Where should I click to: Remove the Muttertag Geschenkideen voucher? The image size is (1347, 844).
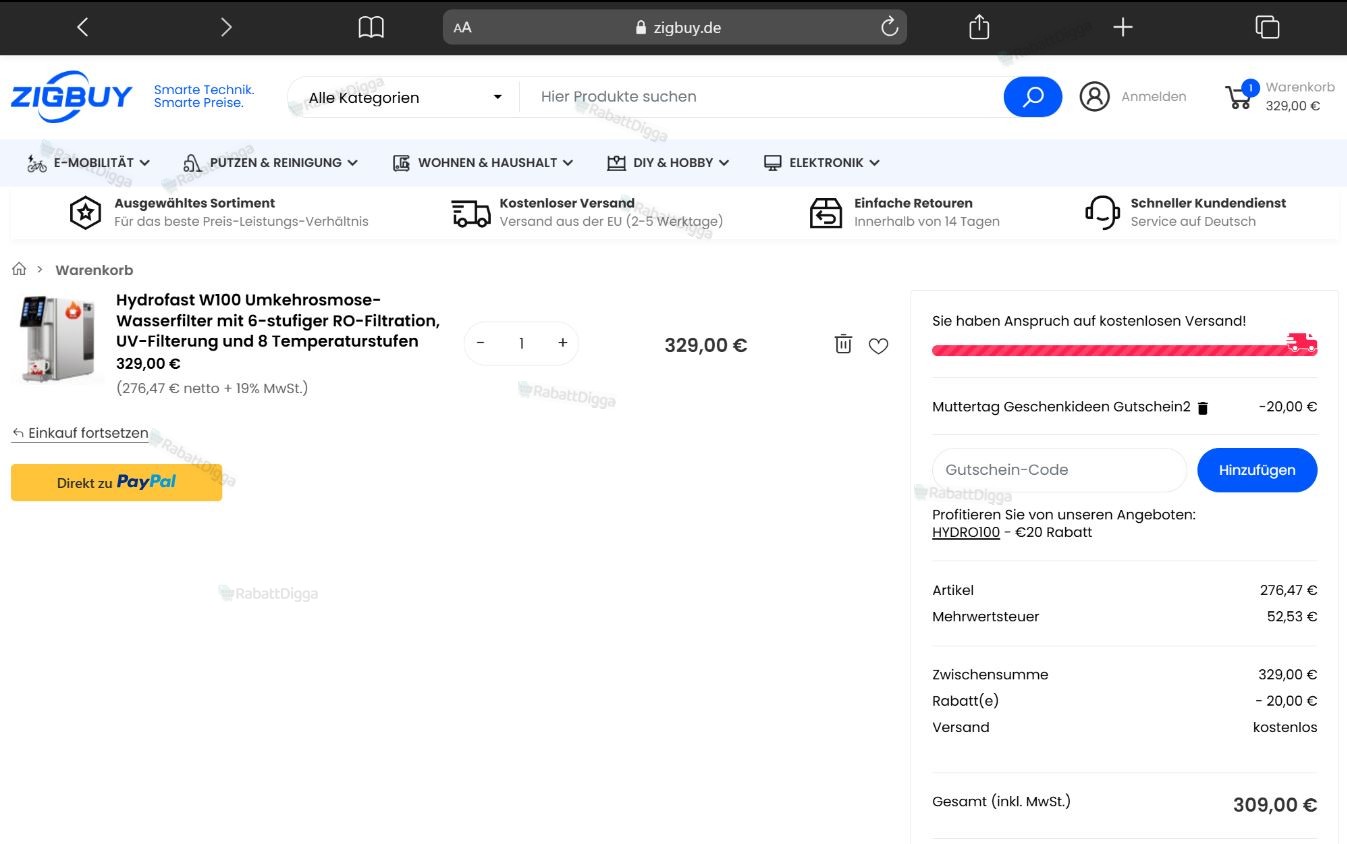[x=1203, y=408]
